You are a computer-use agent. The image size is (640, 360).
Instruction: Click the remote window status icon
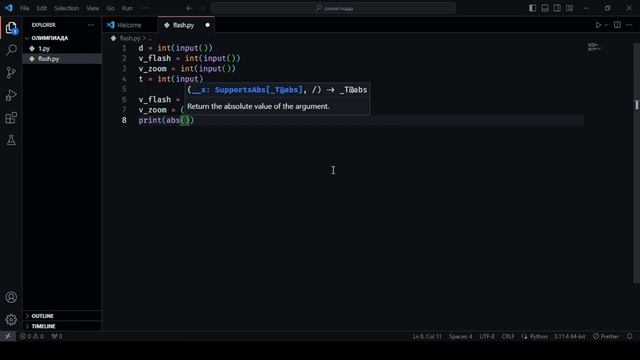[x=8, y=336]
